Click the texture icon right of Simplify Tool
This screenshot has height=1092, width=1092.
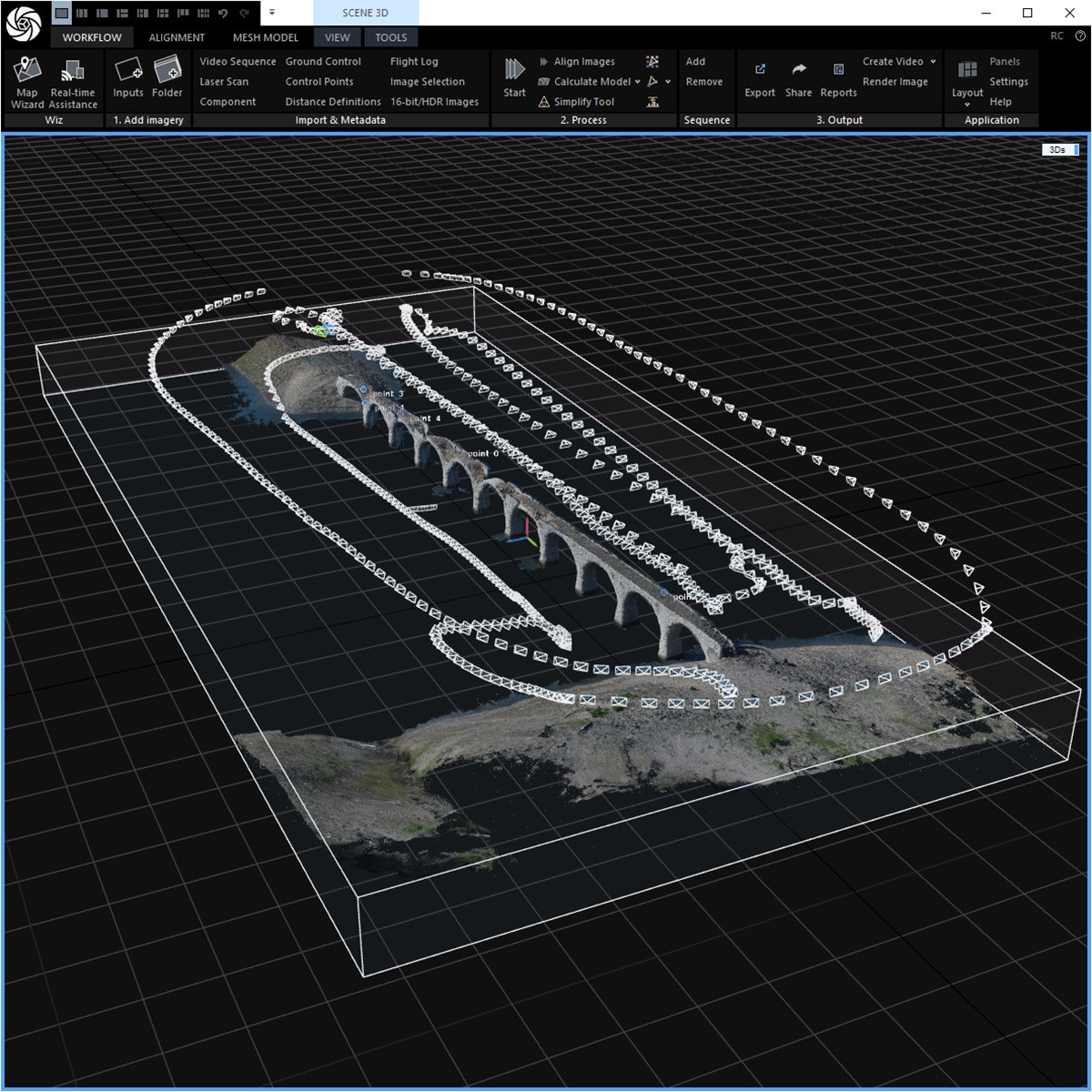point(652,102)
